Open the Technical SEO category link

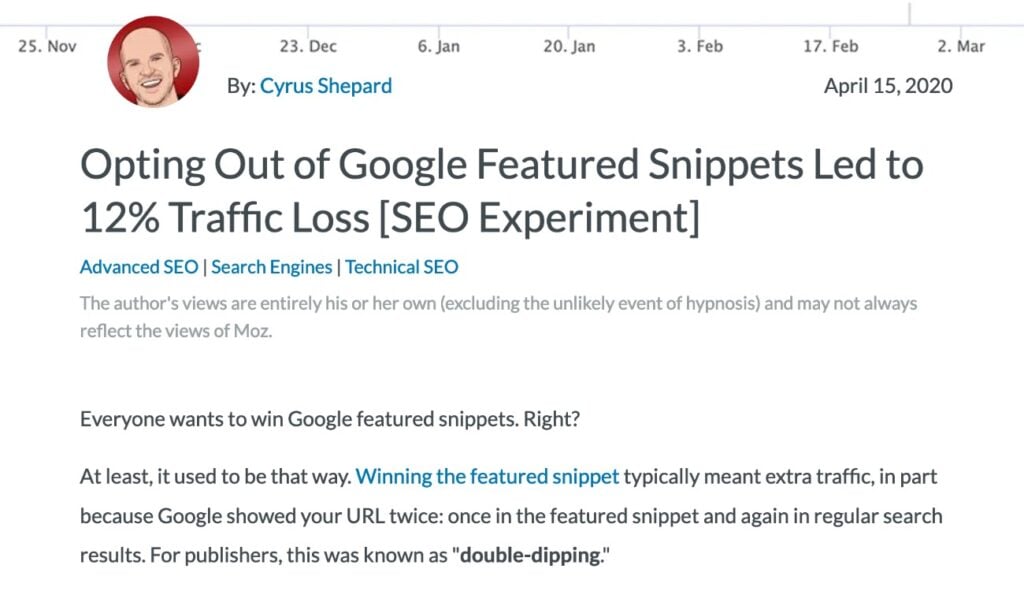402,267
